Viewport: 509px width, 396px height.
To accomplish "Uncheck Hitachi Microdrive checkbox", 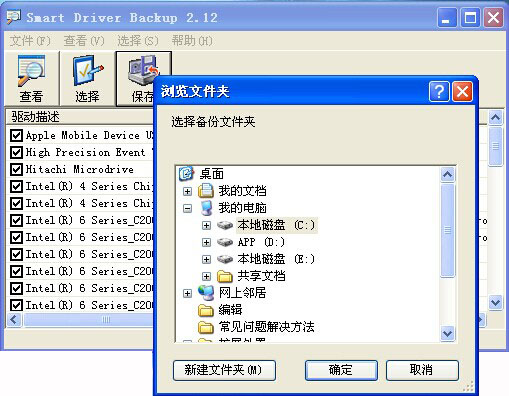I will coord(16,169).
